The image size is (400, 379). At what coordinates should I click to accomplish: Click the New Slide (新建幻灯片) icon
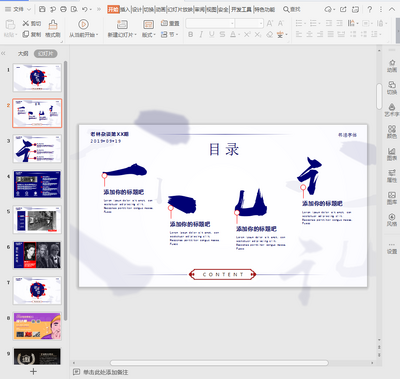coord(122,25)
